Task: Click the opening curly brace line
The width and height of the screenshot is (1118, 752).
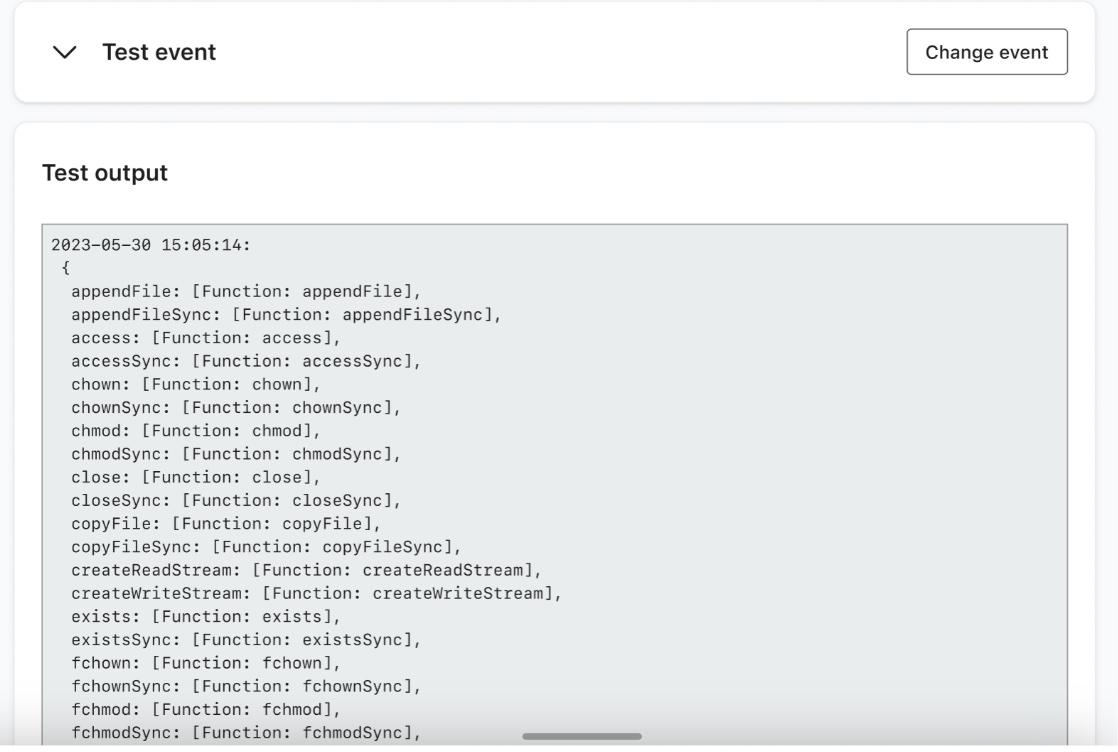Action: click(x=65, y=269)
